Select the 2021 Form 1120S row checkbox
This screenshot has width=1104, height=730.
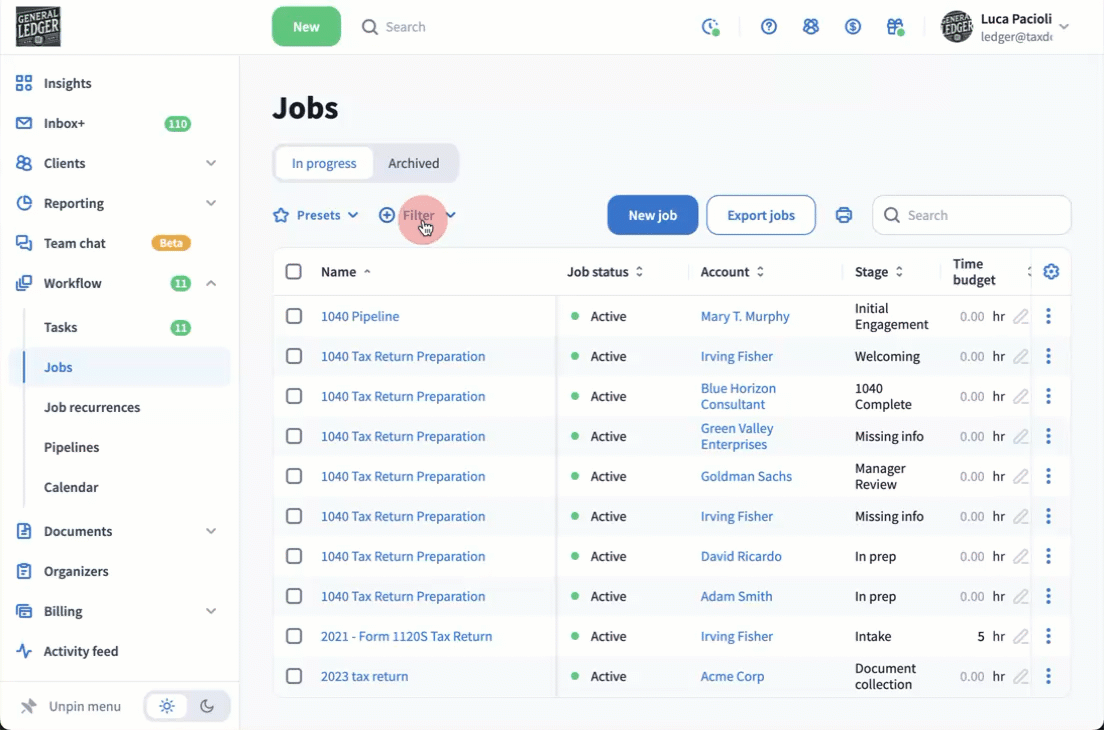pos(293,636)
